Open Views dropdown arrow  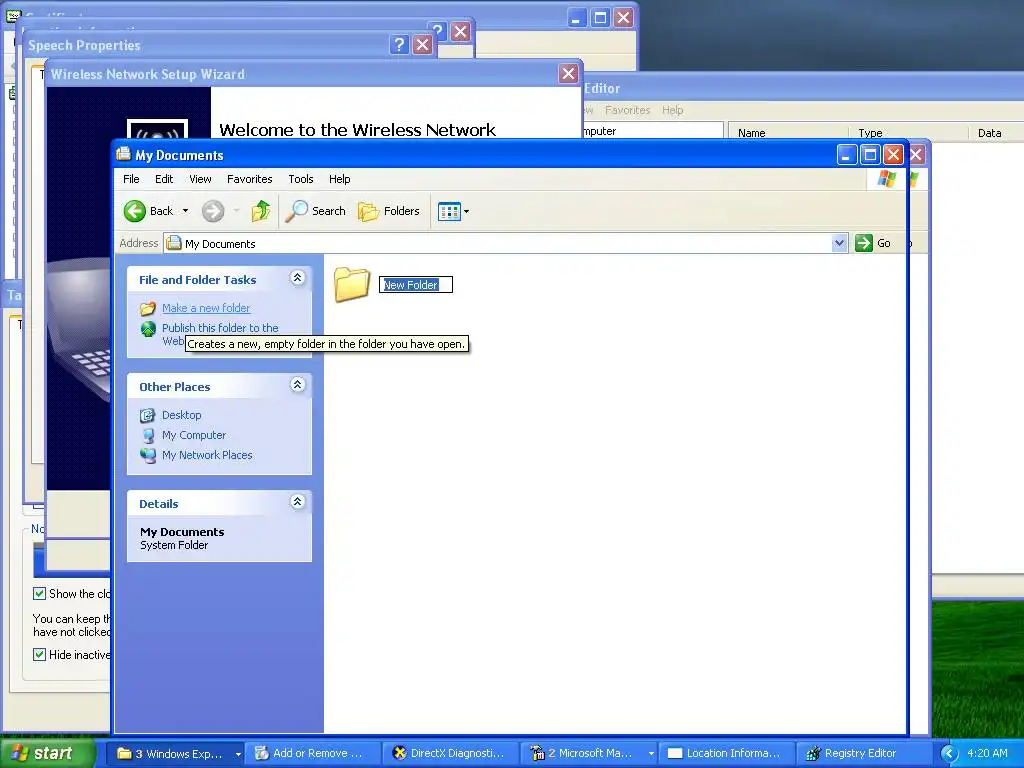pos(466,212)
